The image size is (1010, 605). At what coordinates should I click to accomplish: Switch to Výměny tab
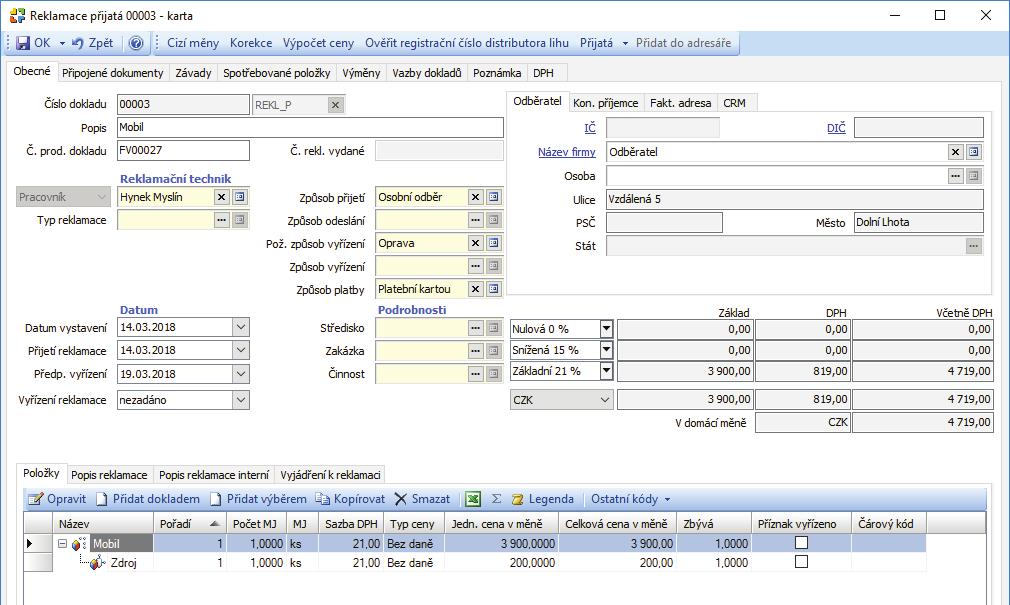pyautogui.click(x=361, y=73)
